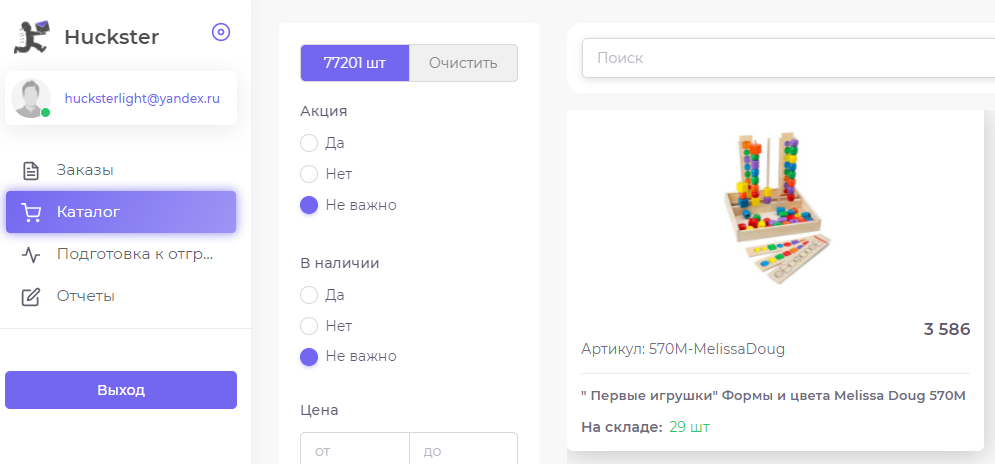
Task: Click the green online status dot
Action: coord(46,112)
